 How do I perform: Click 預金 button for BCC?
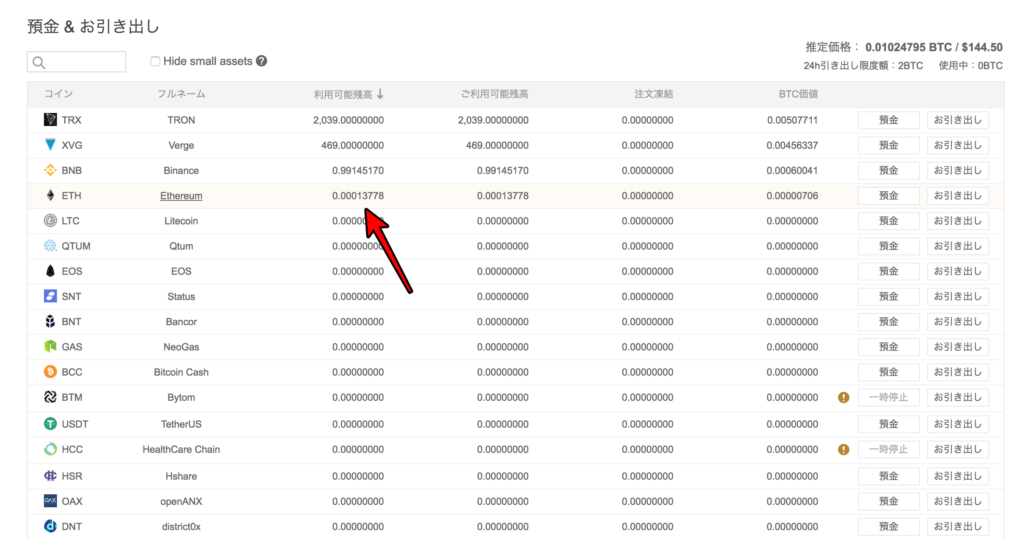coord(888,372)
